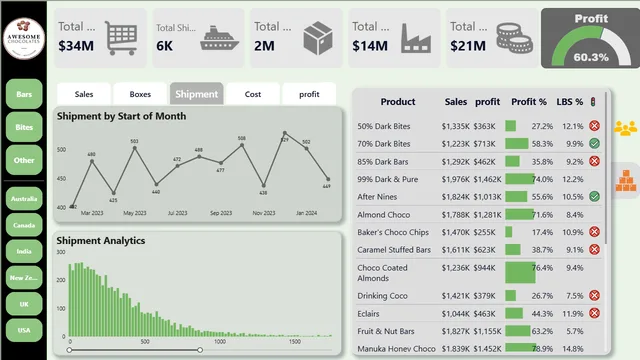640x360 pixels.
Task: Switch to the Cost tab
Action: point(253,94)
